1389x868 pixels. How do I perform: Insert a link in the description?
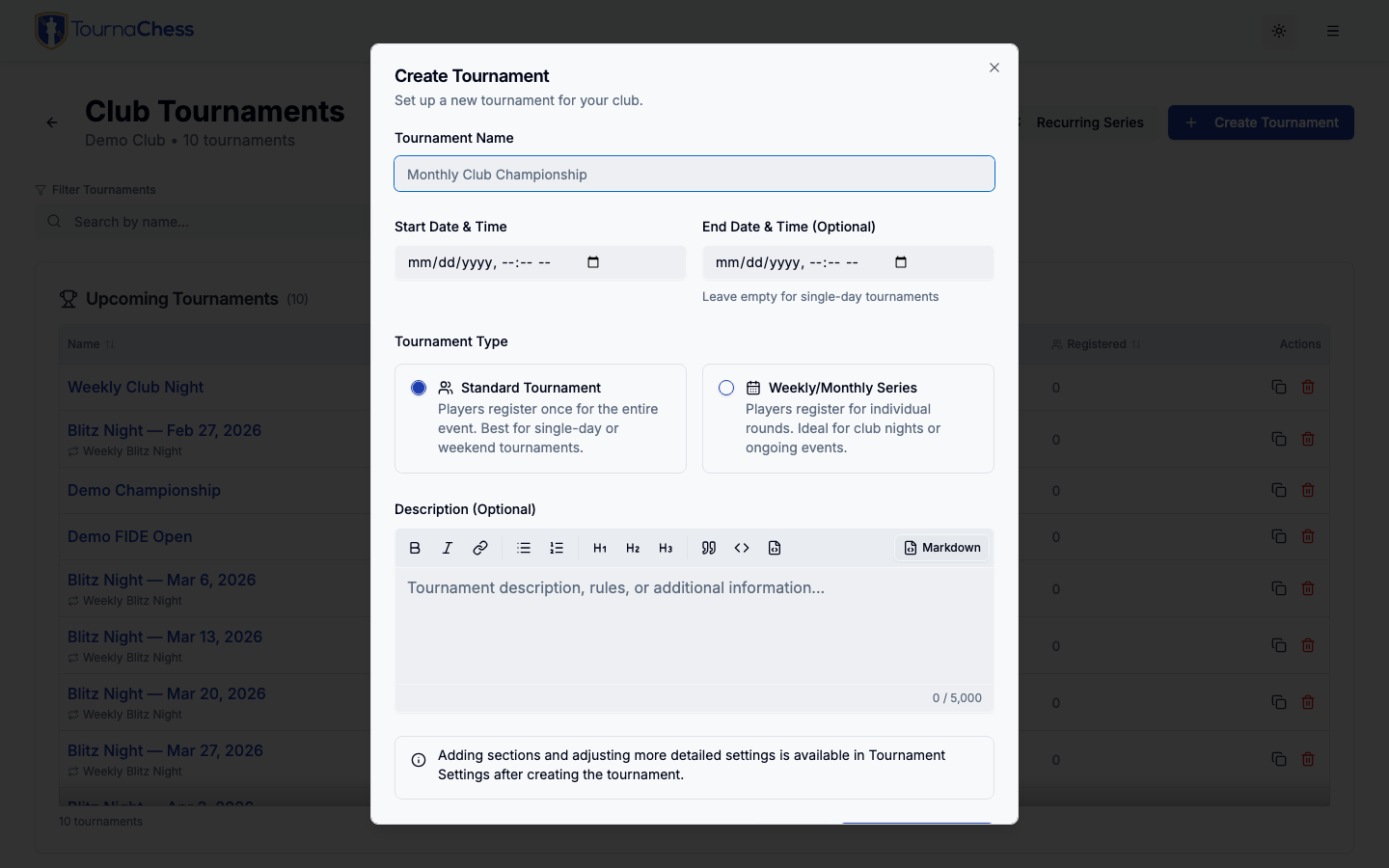[x=480, y=548]
